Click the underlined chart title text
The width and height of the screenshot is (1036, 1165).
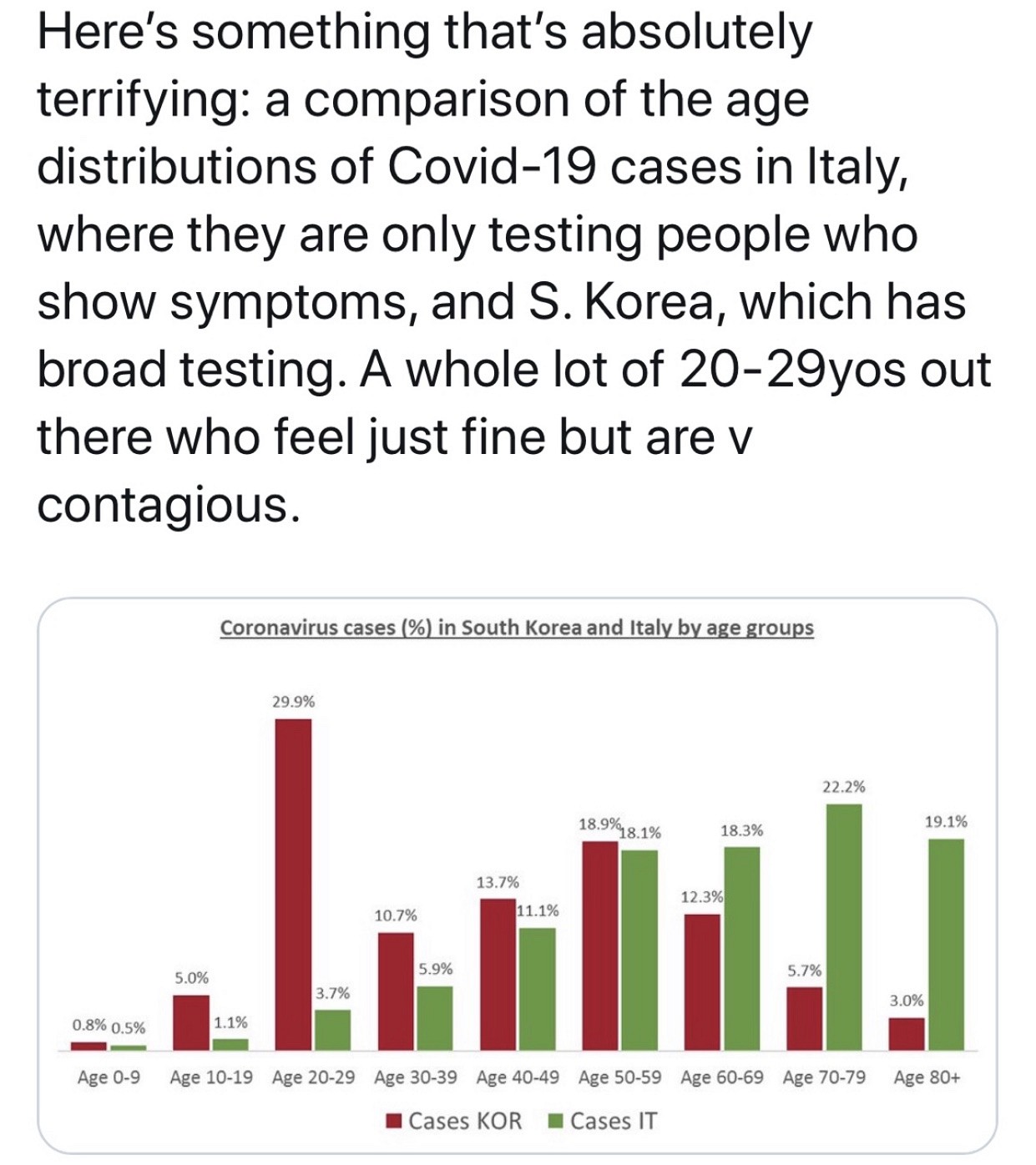point(516,628)
